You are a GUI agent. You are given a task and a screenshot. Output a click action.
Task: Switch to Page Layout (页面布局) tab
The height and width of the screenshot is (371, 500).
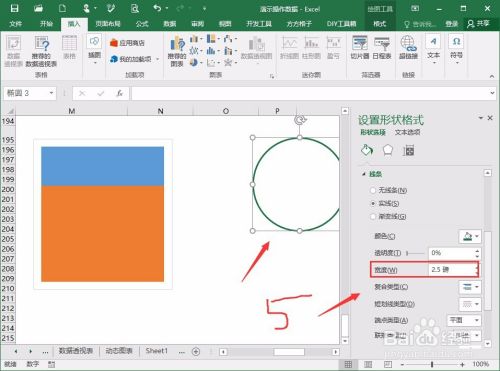(108, 24)
